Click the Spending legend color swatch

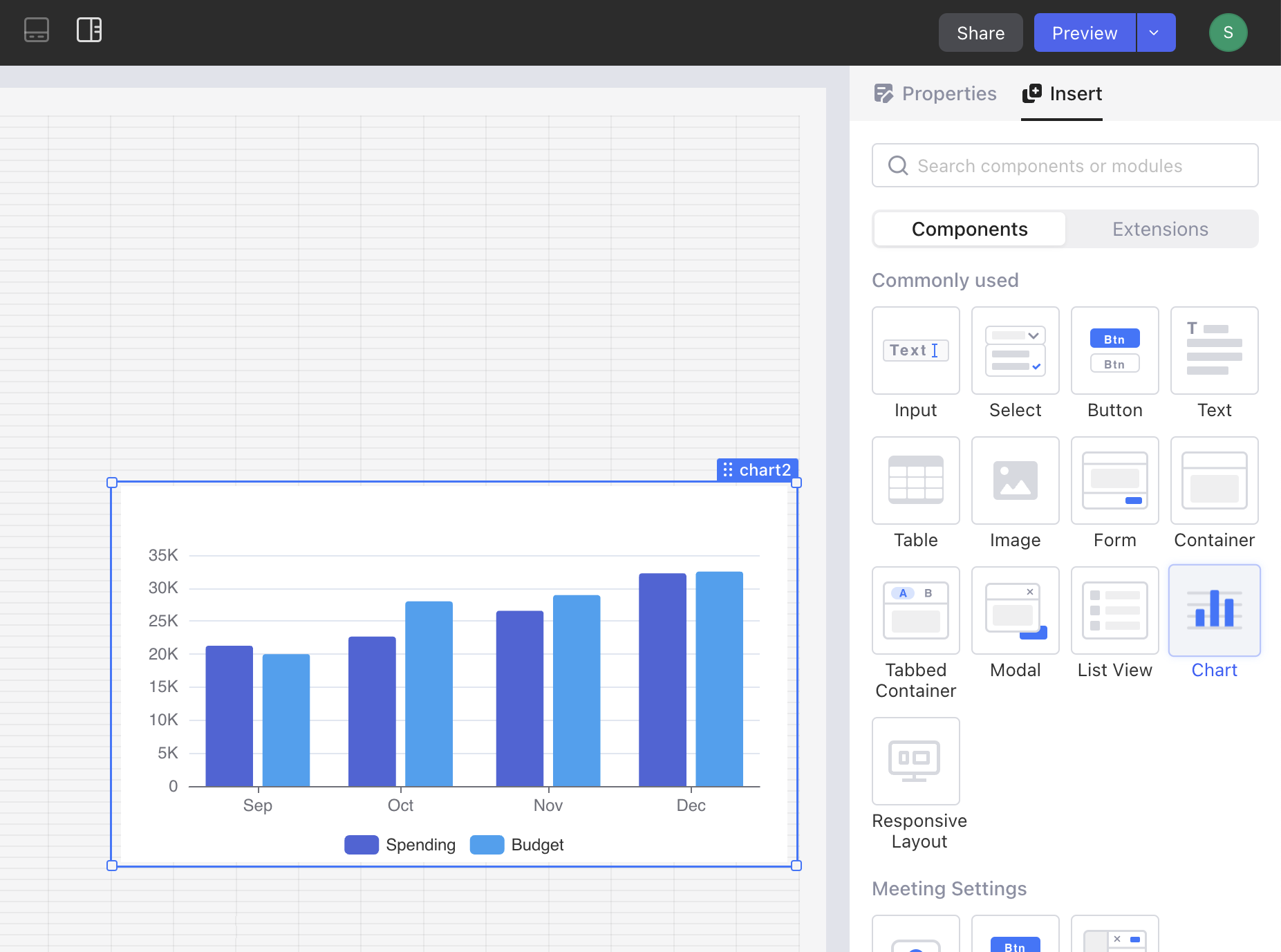(x=361, y=845)
